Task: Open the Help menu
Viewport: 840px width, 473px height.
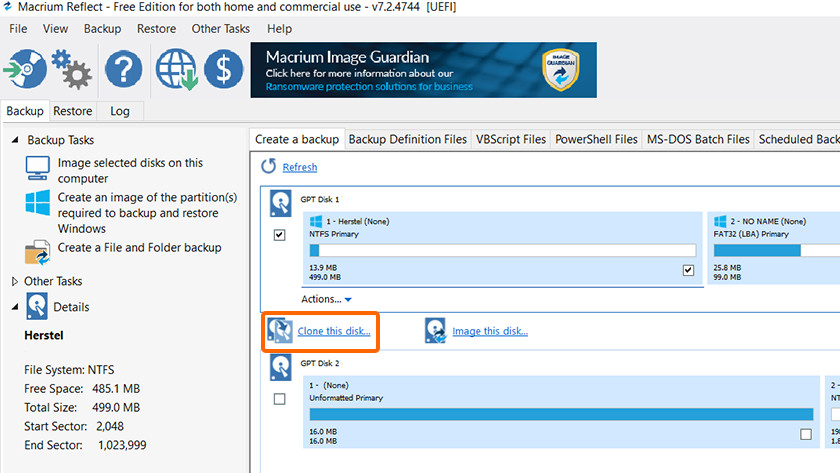Action: click(279, 28)
